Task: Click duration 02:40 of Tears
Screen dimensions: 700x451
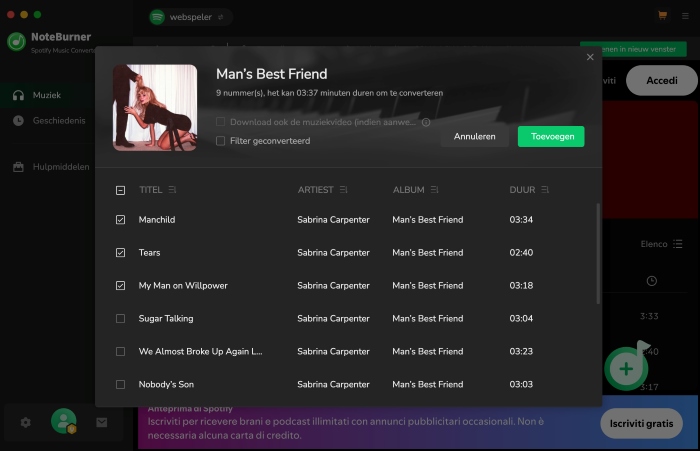Action: 521,253
